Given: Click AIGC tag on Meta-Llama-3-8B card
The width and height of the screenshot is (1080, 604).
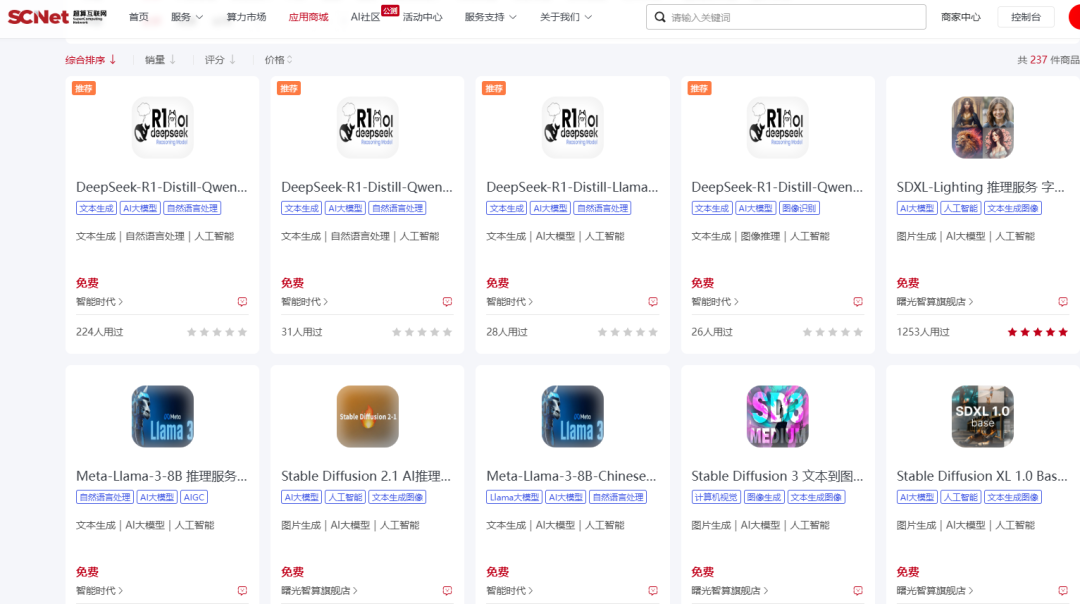Looking at the screenshot, I should point(194,497).
